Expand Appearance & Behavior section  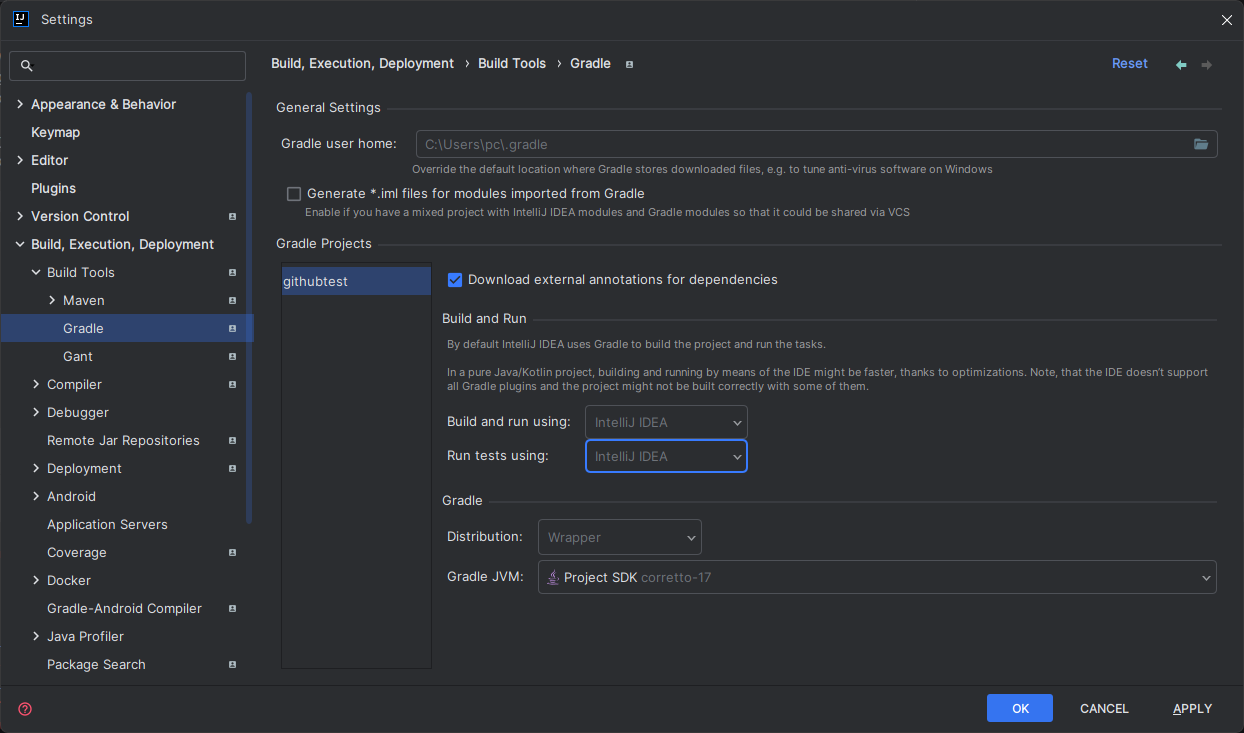[20, 104]
